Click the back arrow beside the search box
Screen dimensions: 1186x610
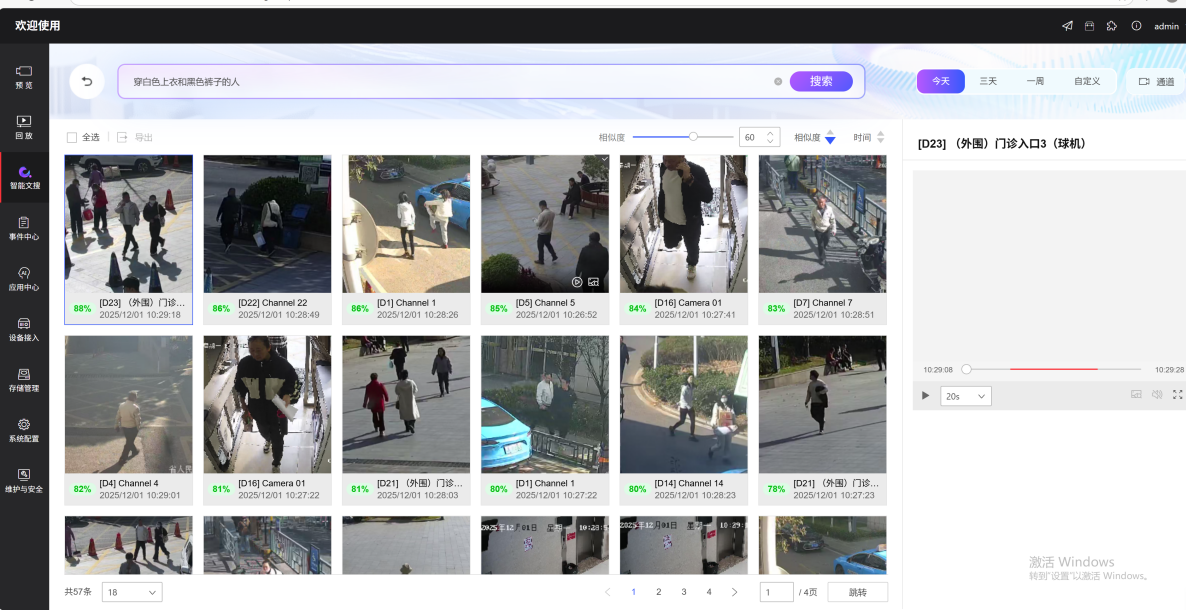click(87, 82)
